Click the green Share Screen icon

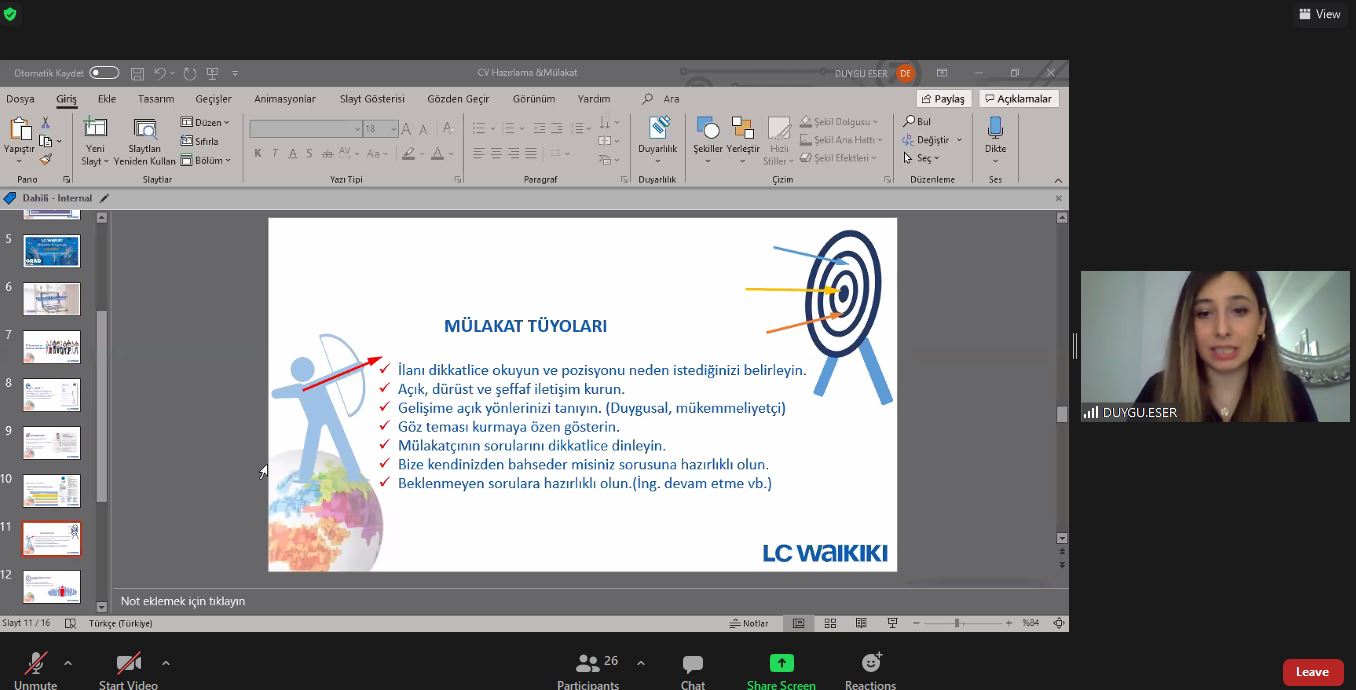781,663
